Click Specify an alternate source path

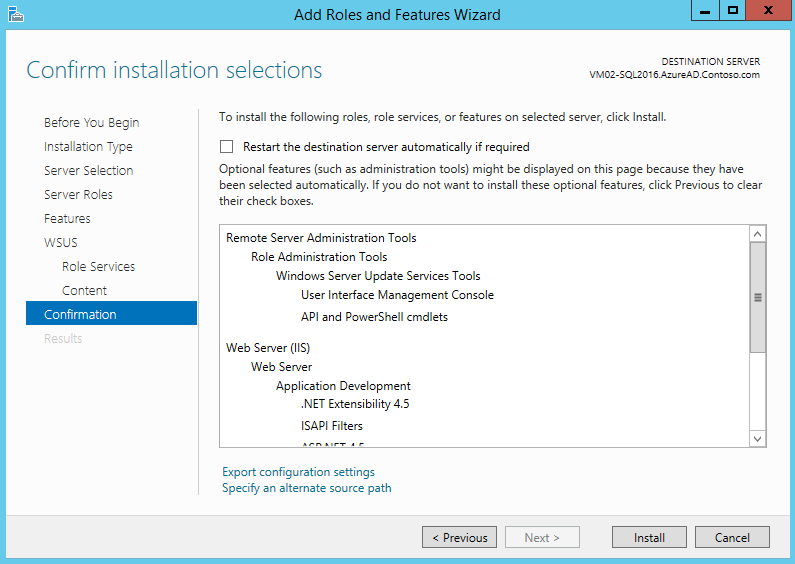tap(307, 488)
